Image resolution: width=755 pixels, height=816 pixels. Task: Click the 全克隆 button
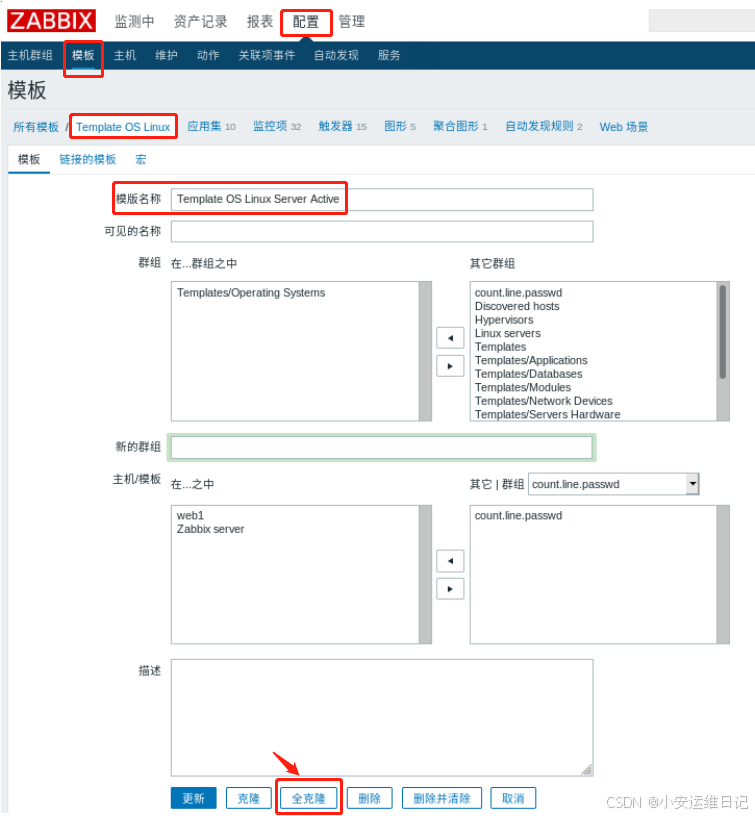(309, 798)
